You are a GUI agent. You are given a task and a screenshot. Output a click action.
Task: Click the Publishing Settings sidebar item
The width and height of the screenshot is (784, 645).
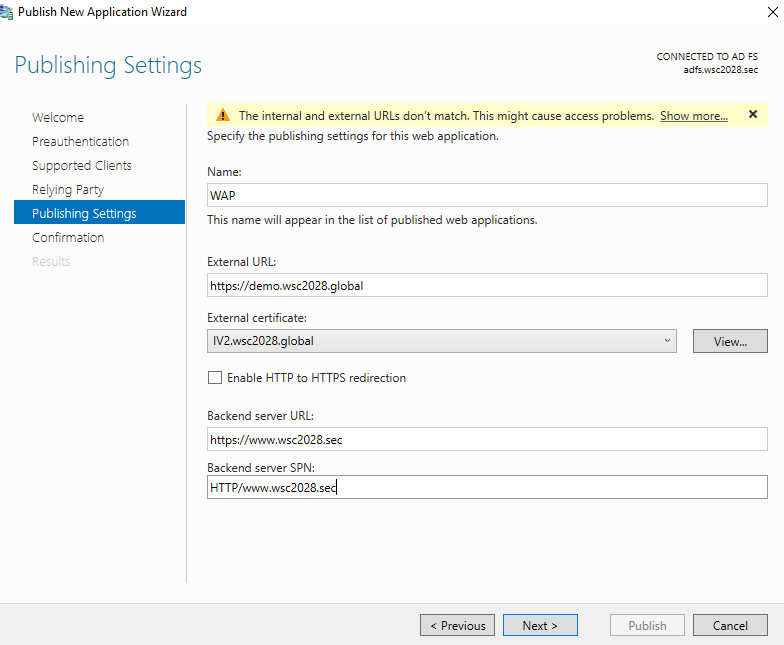[100, 212]
